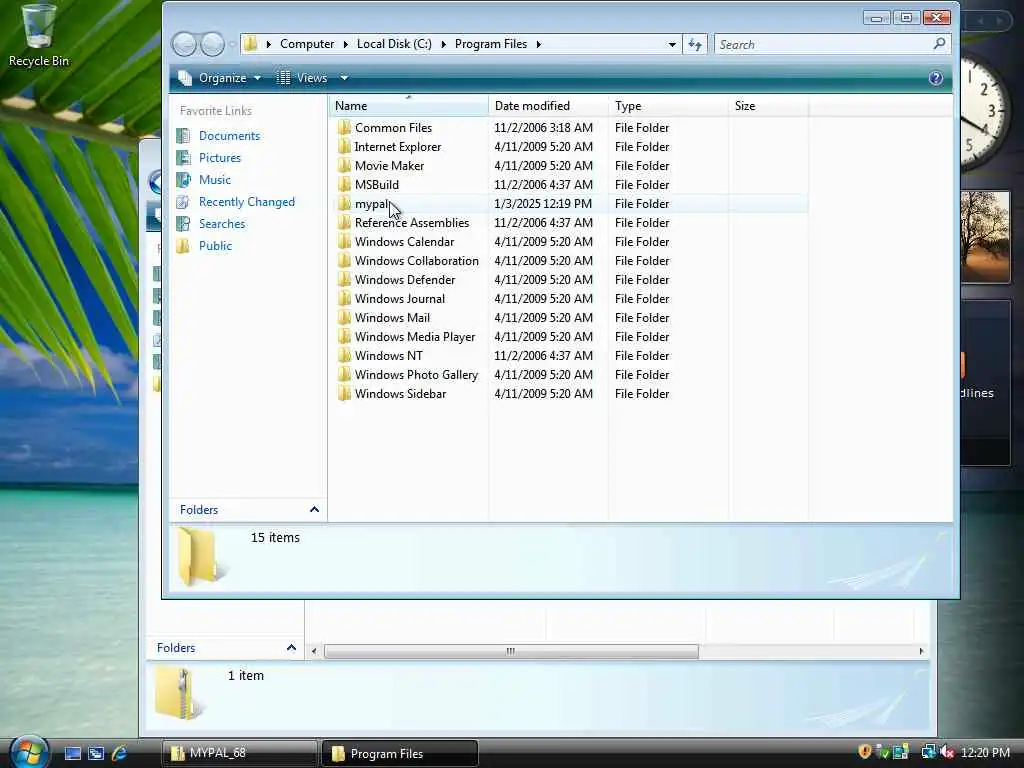Open the Help question mark icon

pos(935,78)
